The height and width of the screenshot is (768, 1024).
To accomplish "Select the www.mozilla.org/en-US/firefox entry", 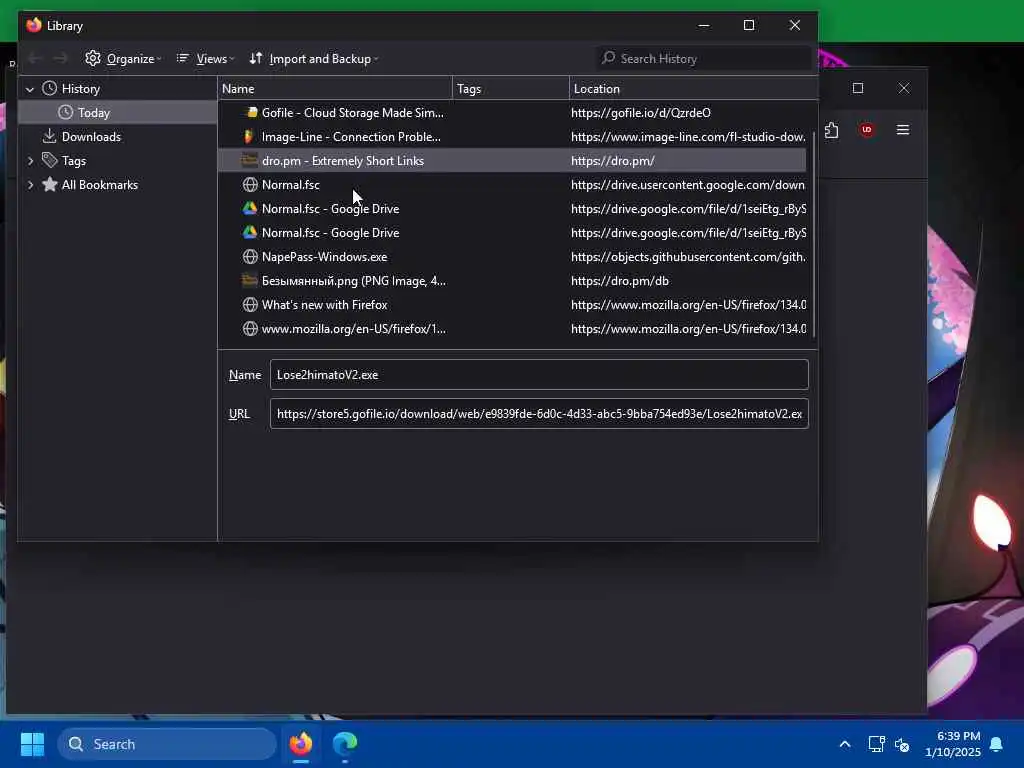I will click(512, 329).
